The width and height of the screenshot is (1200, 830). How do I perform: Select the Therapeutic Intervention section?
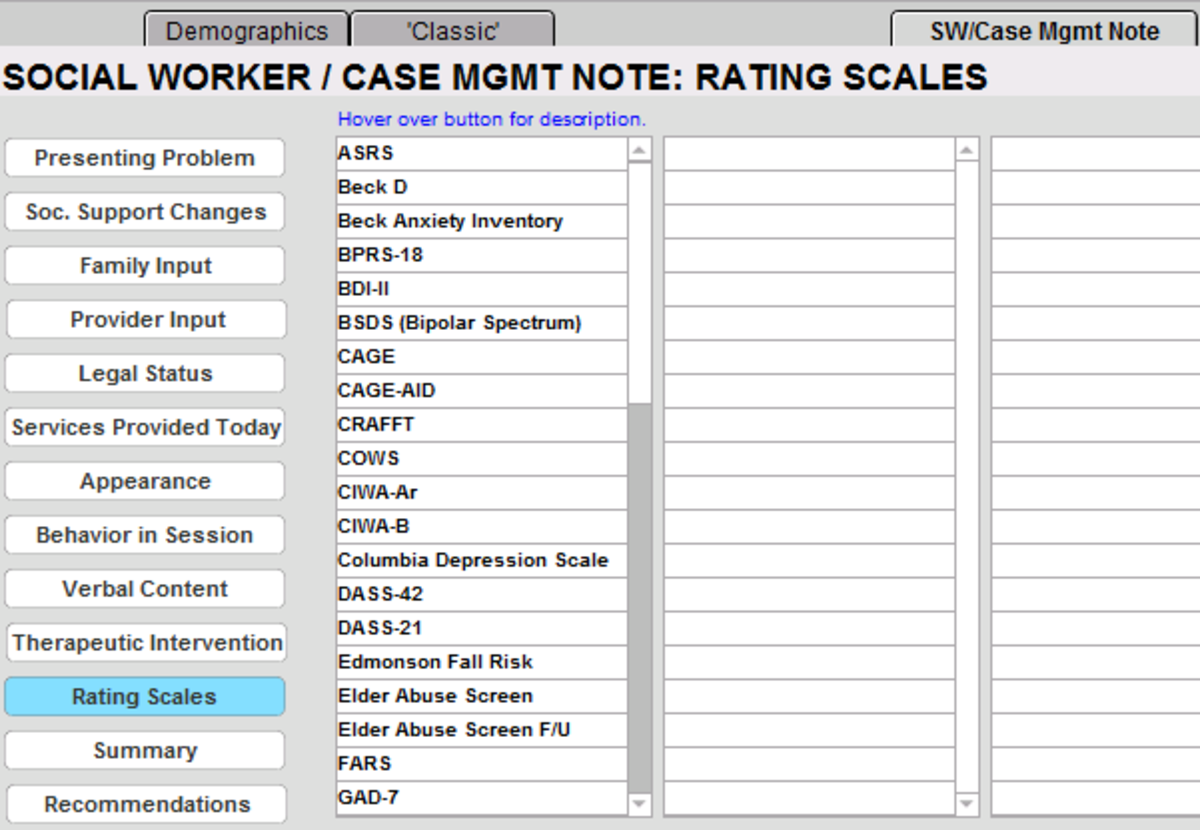click(146, 642)
